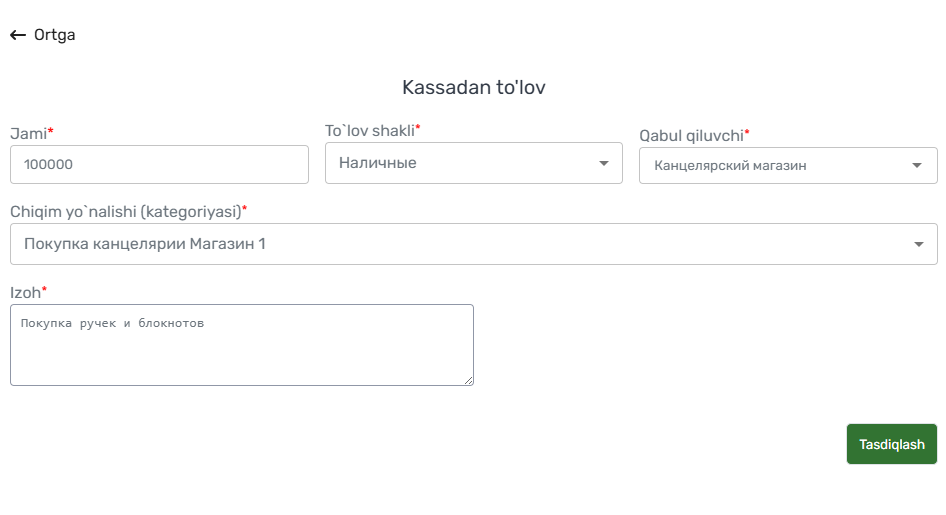Viewport: 946px width, 515px height.
Task: Click the caret of the category dropdown
Action: (918, 244)
